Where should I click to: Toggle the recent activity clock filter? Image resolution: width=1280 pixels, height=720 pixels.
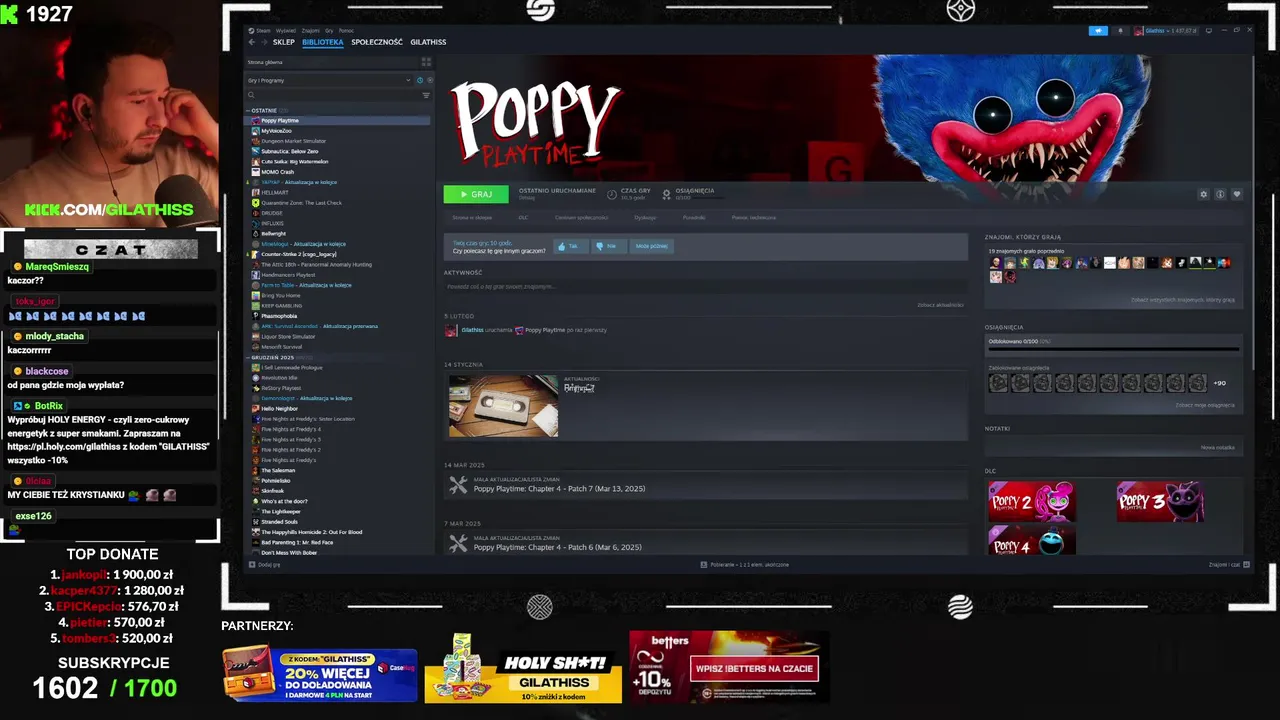point(420,80)
